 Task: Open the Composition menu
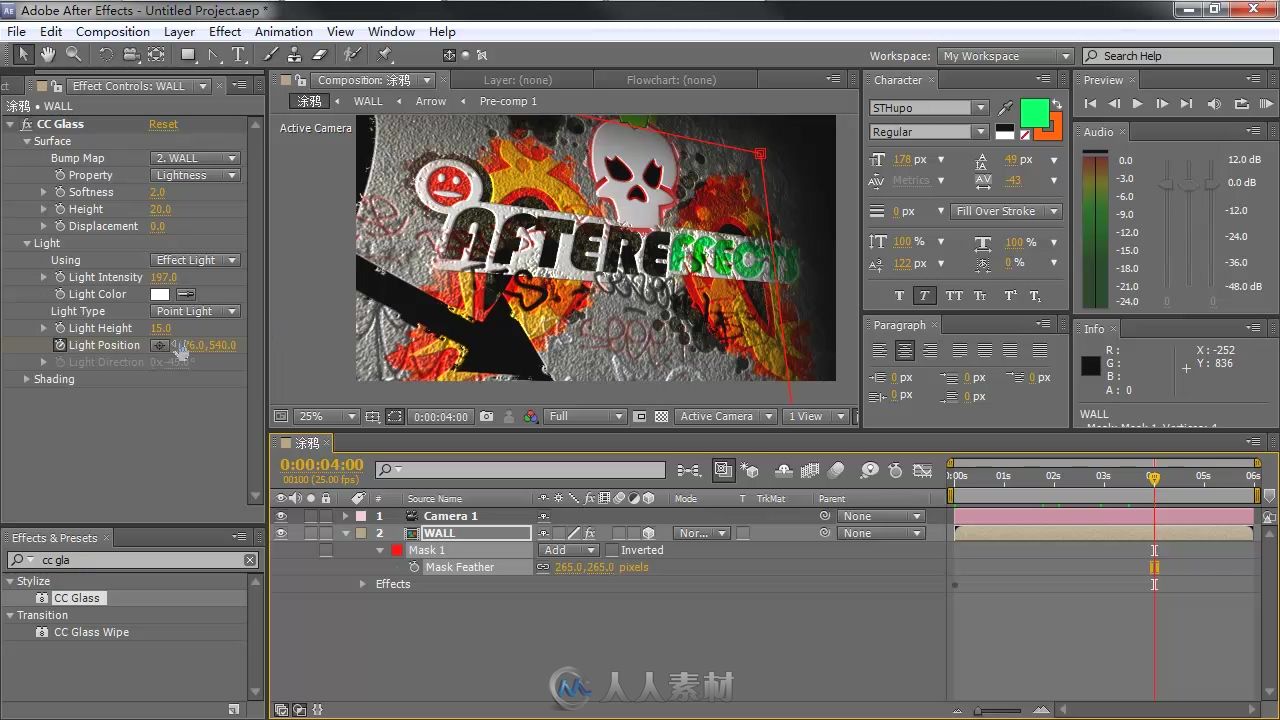coord(113,31)
